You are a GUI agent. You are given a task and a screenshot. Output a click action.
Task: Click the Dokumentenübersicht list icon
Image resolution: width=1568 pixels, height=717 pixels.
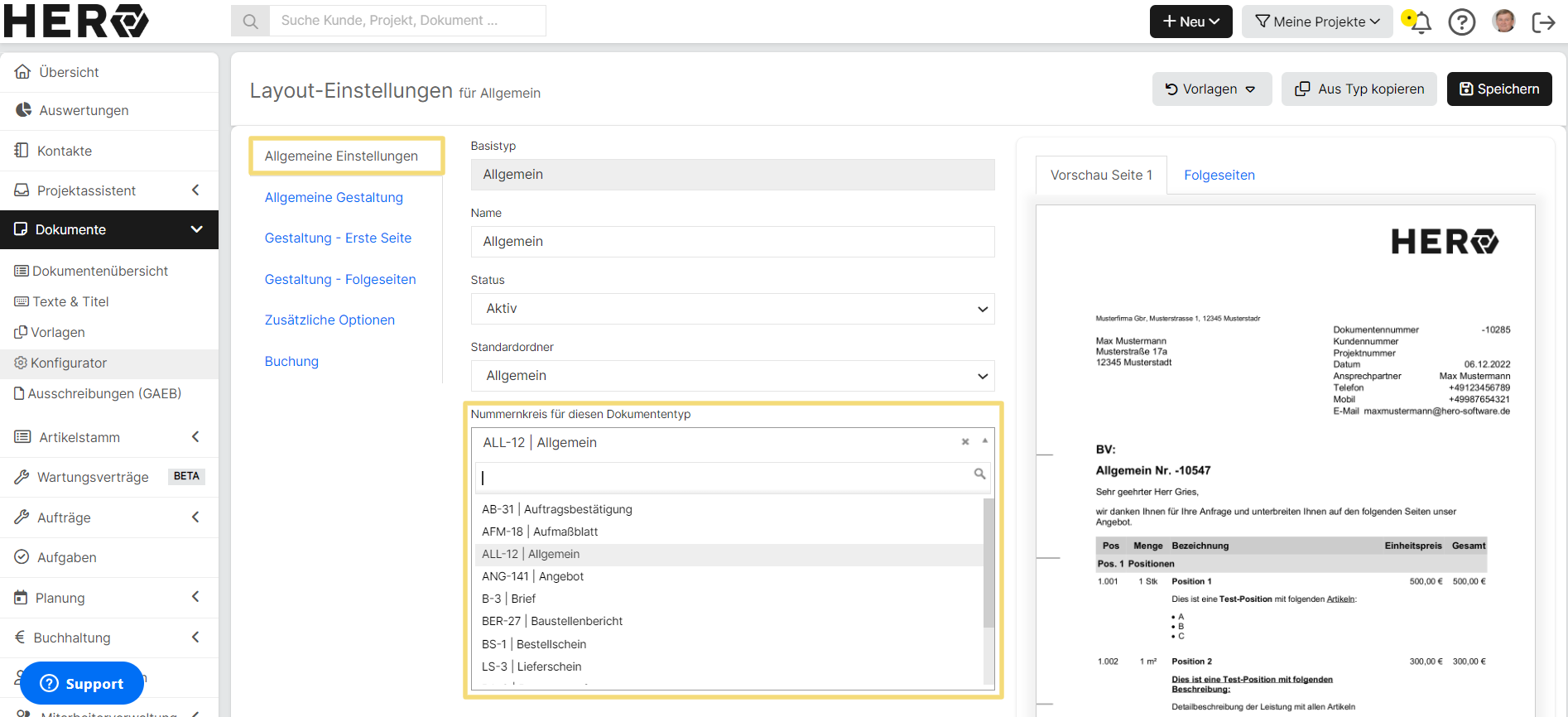tap(22, 271)
